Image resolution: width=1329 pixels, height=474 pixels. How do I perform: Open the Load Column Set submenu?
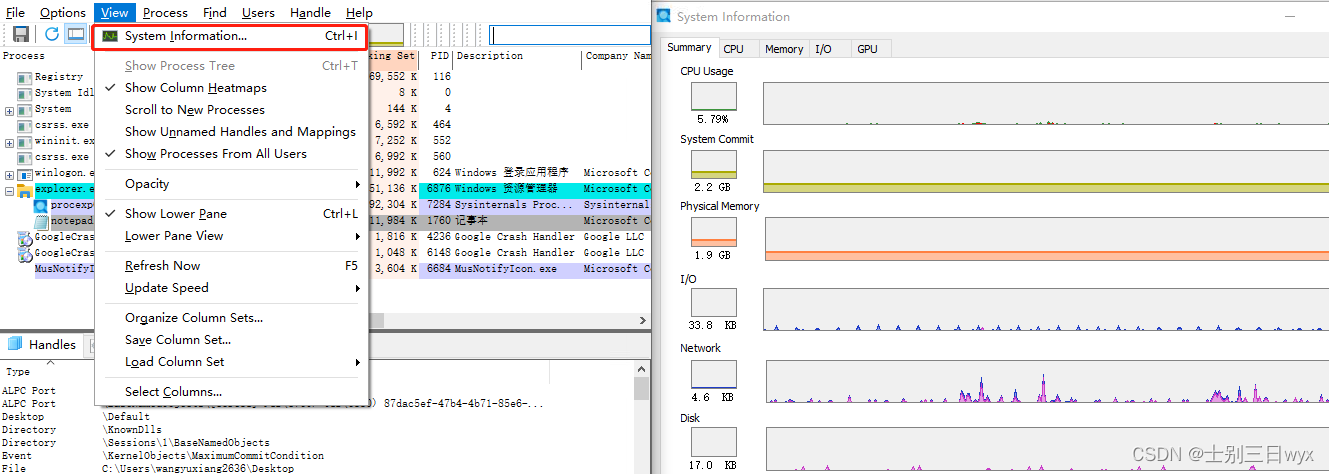pos(232,362)
